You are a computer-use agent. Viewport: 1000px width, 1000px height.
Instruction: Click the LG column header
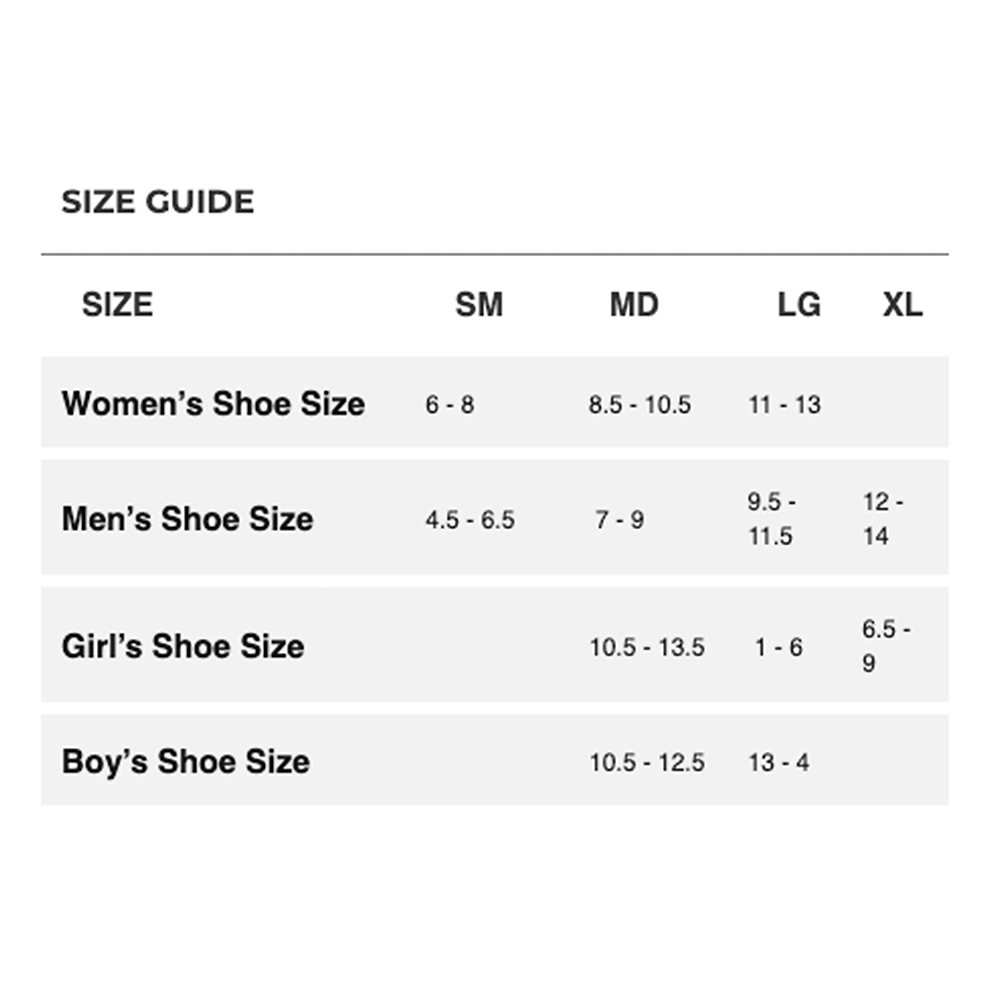(799, 304)
